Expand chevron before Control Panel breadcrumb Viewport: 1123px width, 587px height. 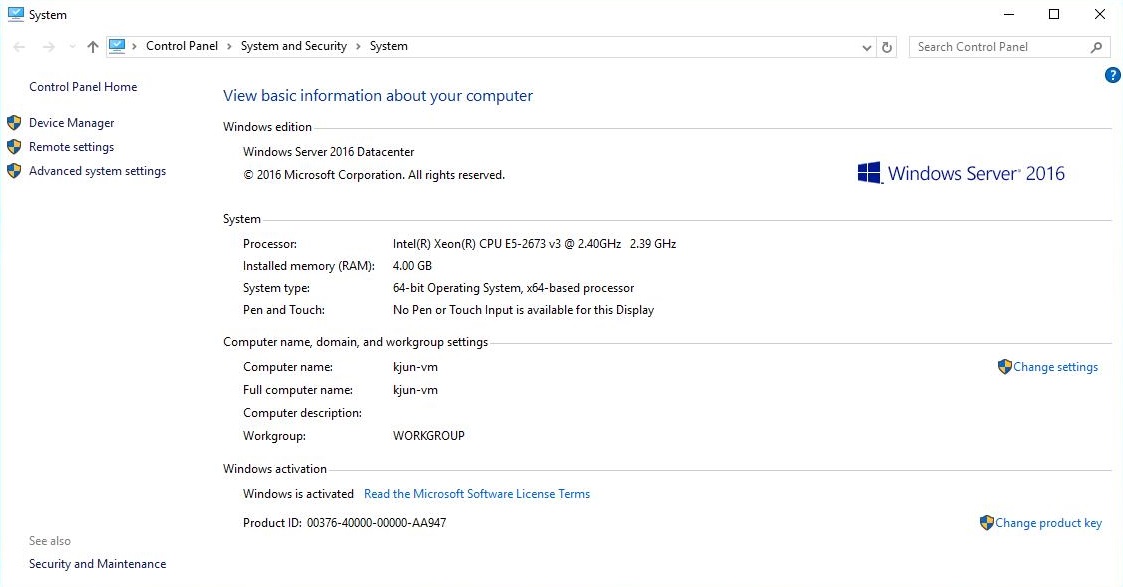(134, 47)
